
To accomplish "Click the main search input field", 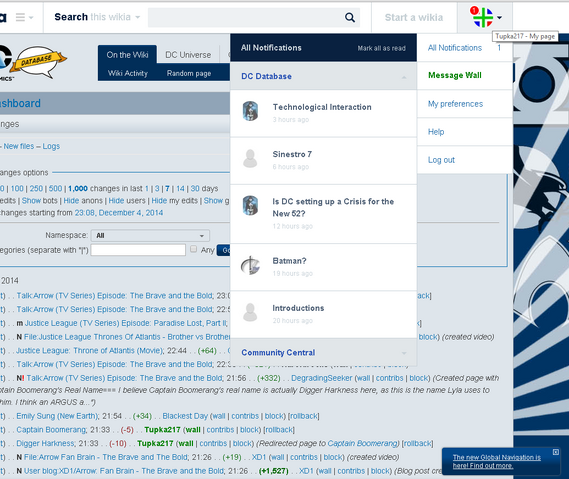I will (246, 17).
